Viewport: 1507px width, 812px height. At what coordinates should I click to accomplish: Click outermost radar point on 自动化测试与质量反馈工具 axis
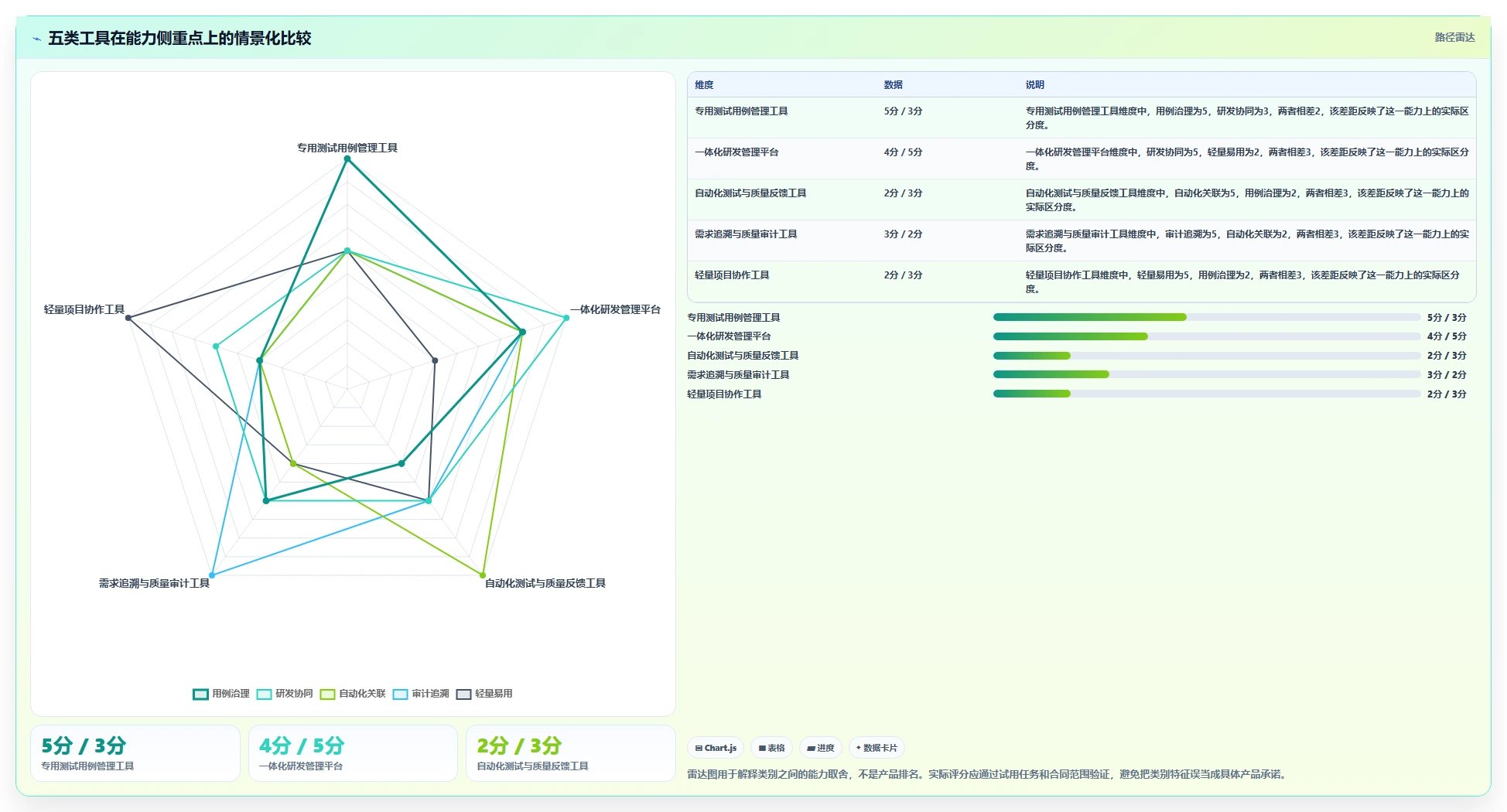coord(483,575)
